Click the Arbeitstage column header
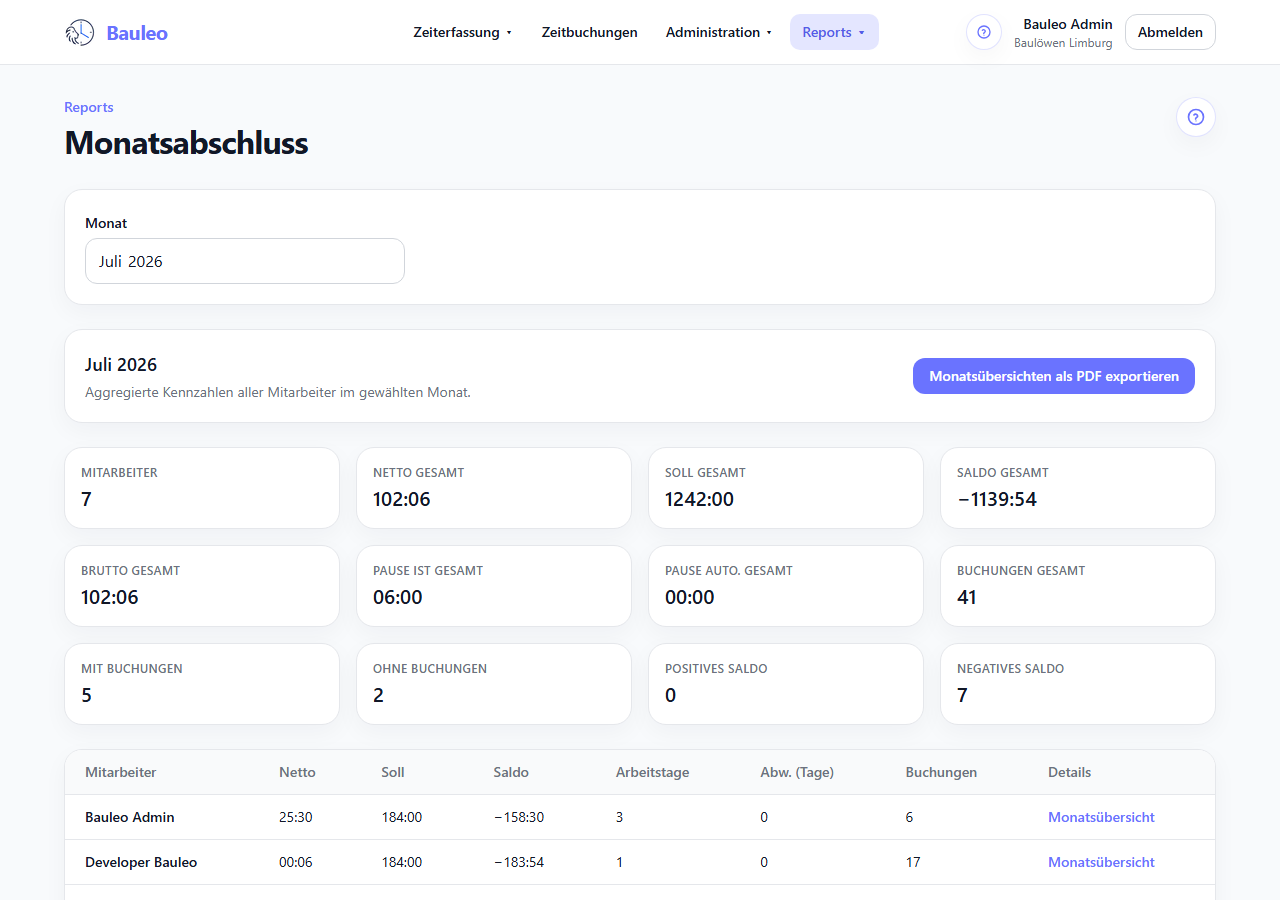The height and width of the screenshot is (900, 1280). click(653, 772)
